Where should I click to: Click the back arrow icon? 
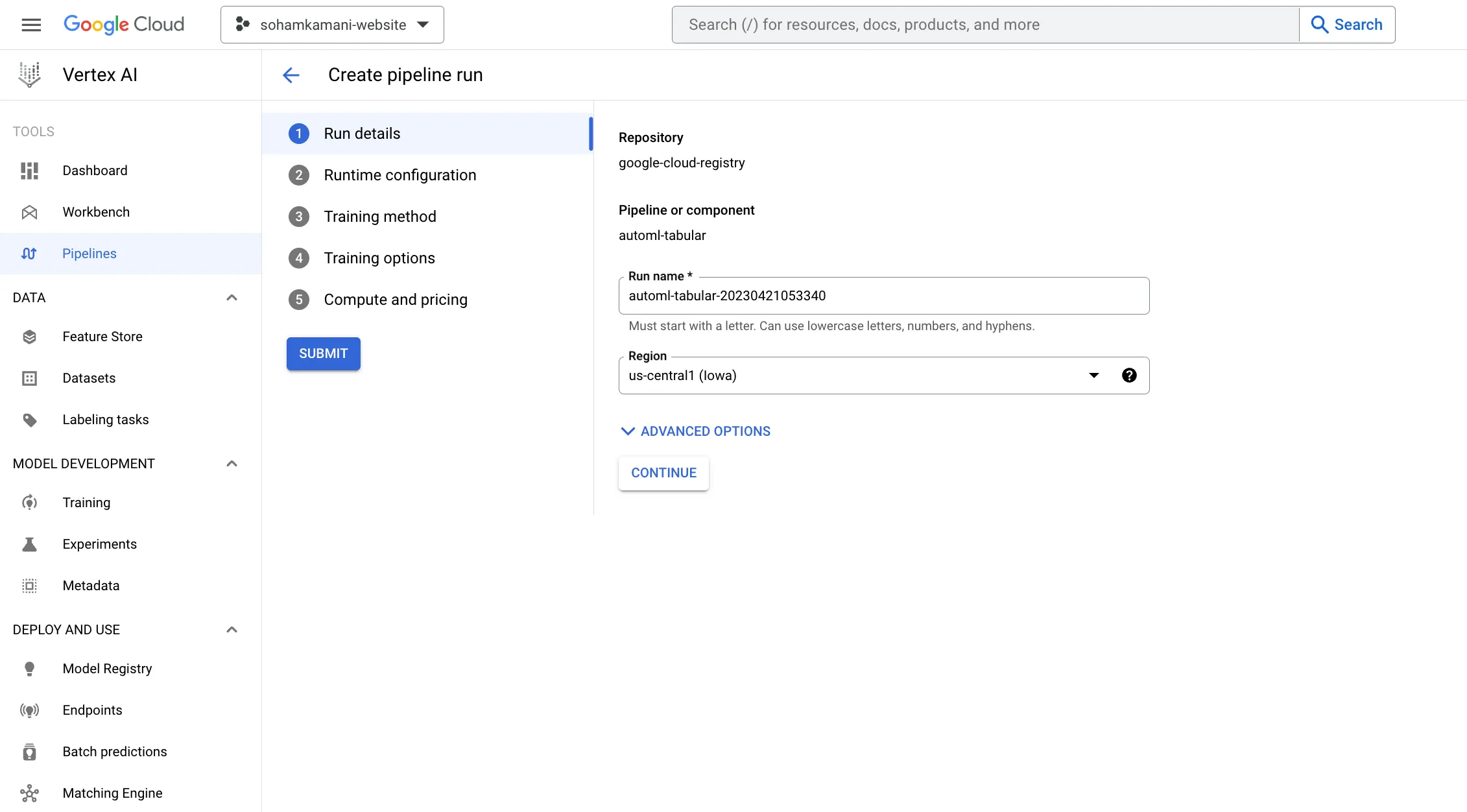pos(291,75)
